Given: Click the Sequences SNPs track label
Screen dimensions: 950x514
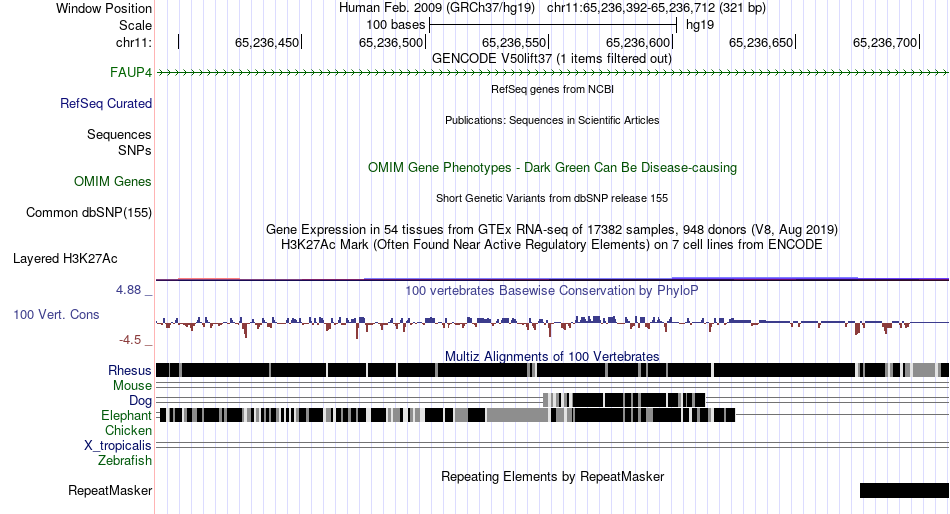Looking at the screenshot, I should (119, 142).
